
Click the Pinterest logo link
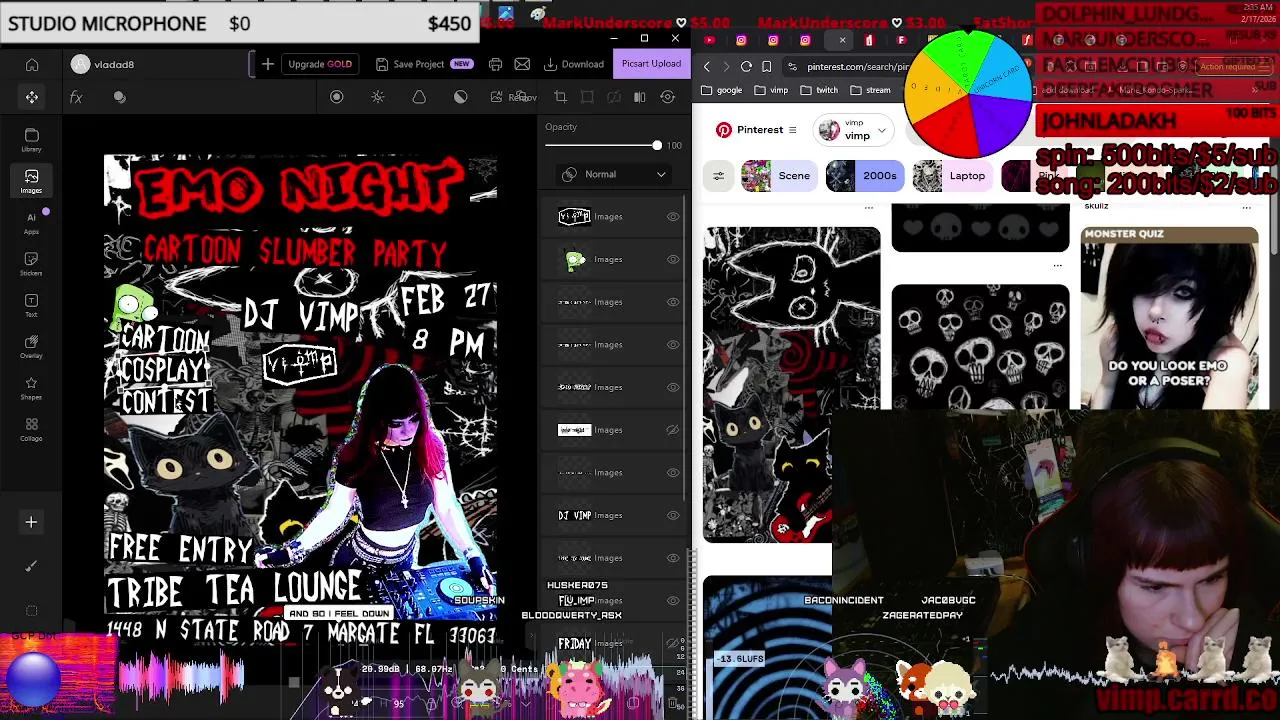(749, 130)
